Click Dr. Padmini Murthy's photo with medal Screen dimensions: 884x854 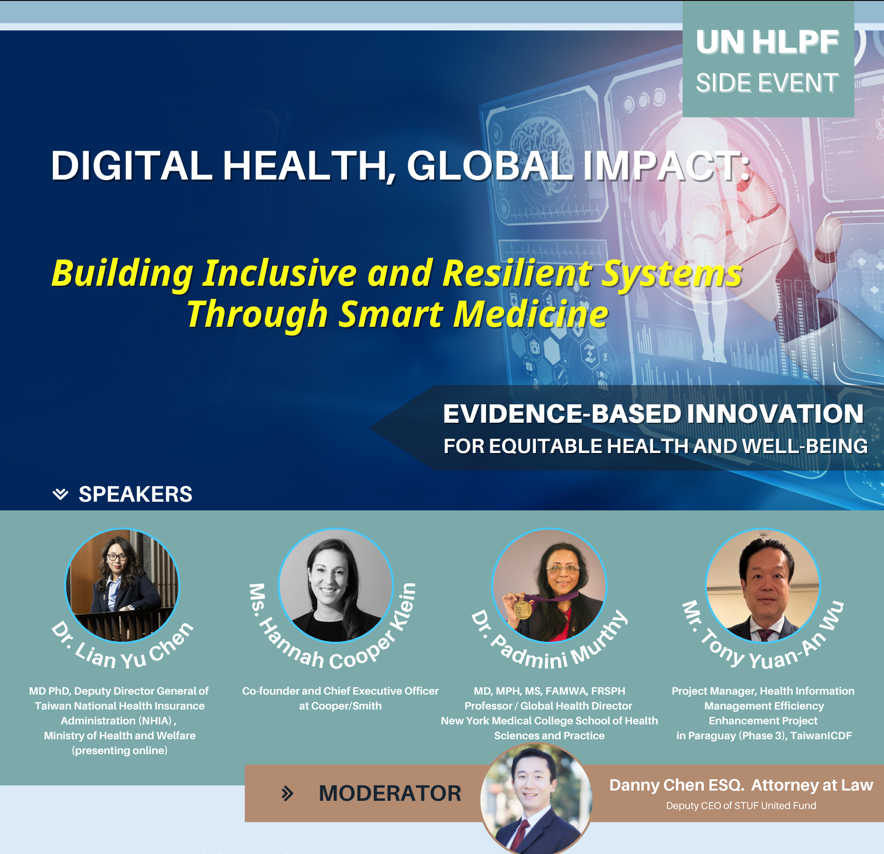pos(549,585)
